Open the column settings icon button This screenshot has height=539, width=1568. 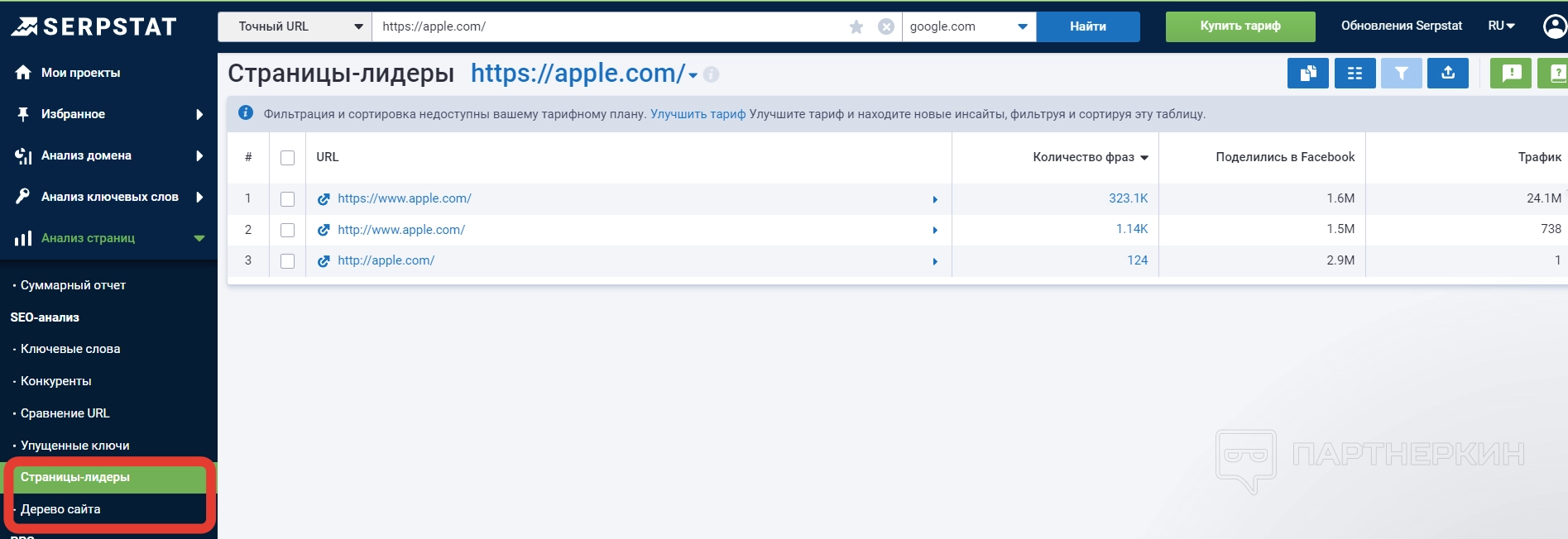1355,74
